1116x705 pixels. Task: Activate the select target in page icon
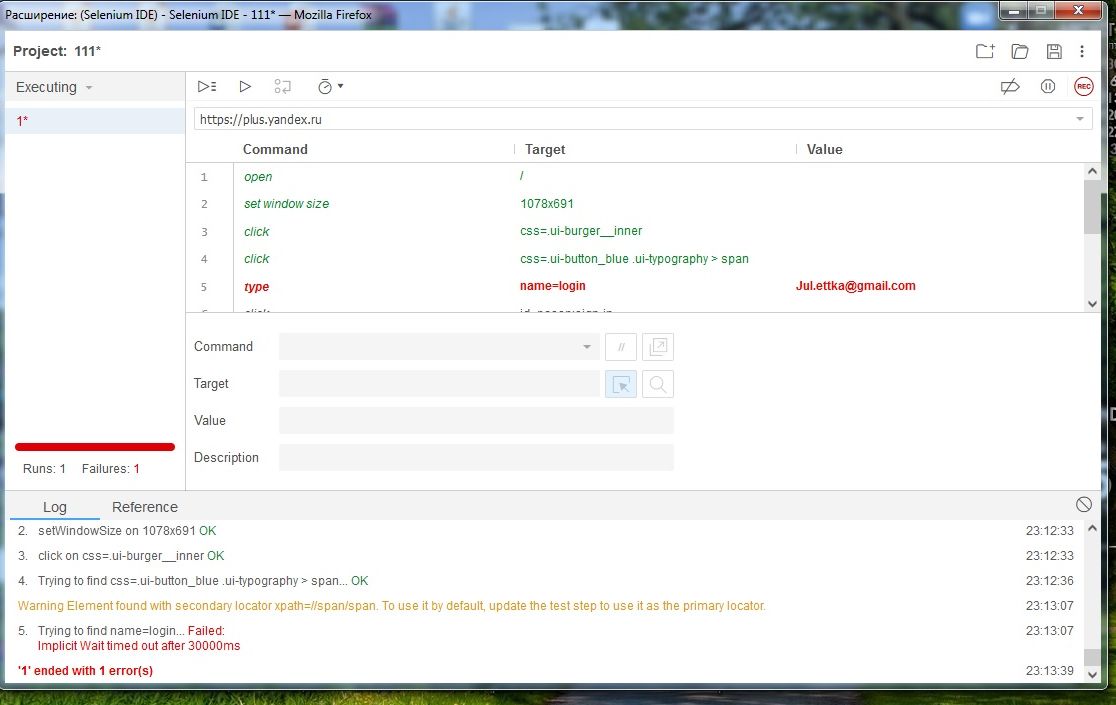click(x=621, y=384)
